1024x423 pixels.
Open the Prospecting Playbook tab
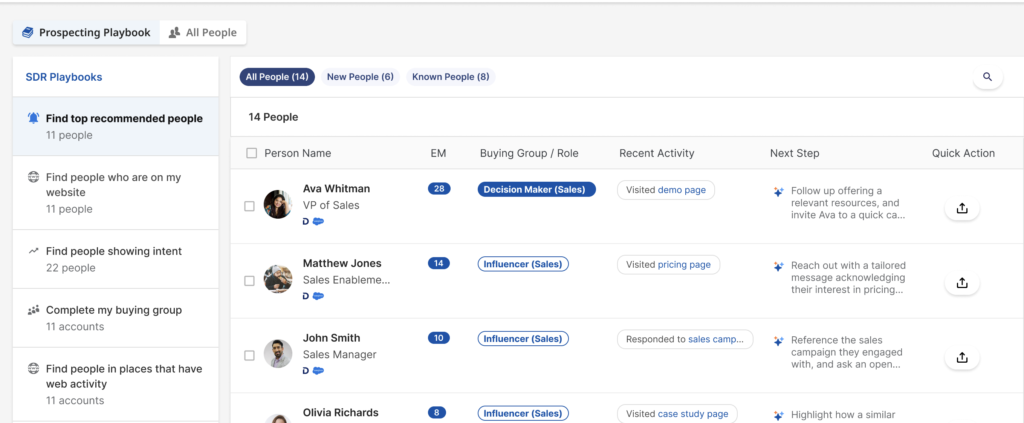[x=86, y=33]
